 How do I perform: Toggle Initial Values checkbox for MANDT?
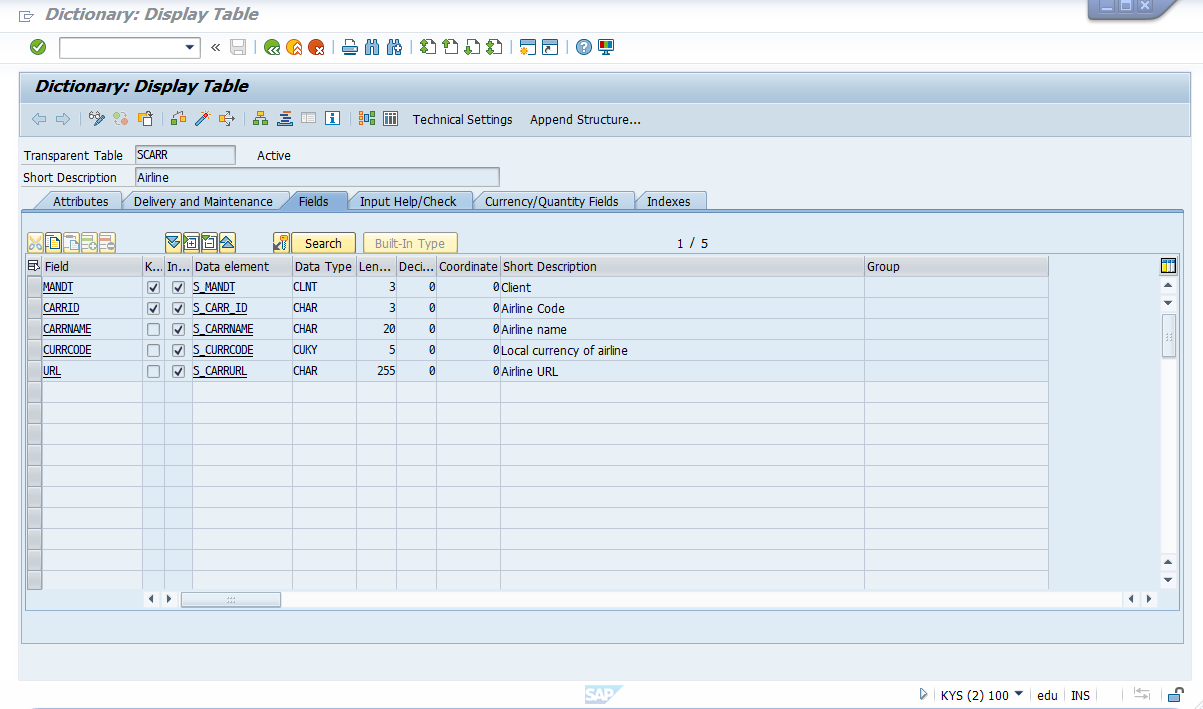[178, 287]
